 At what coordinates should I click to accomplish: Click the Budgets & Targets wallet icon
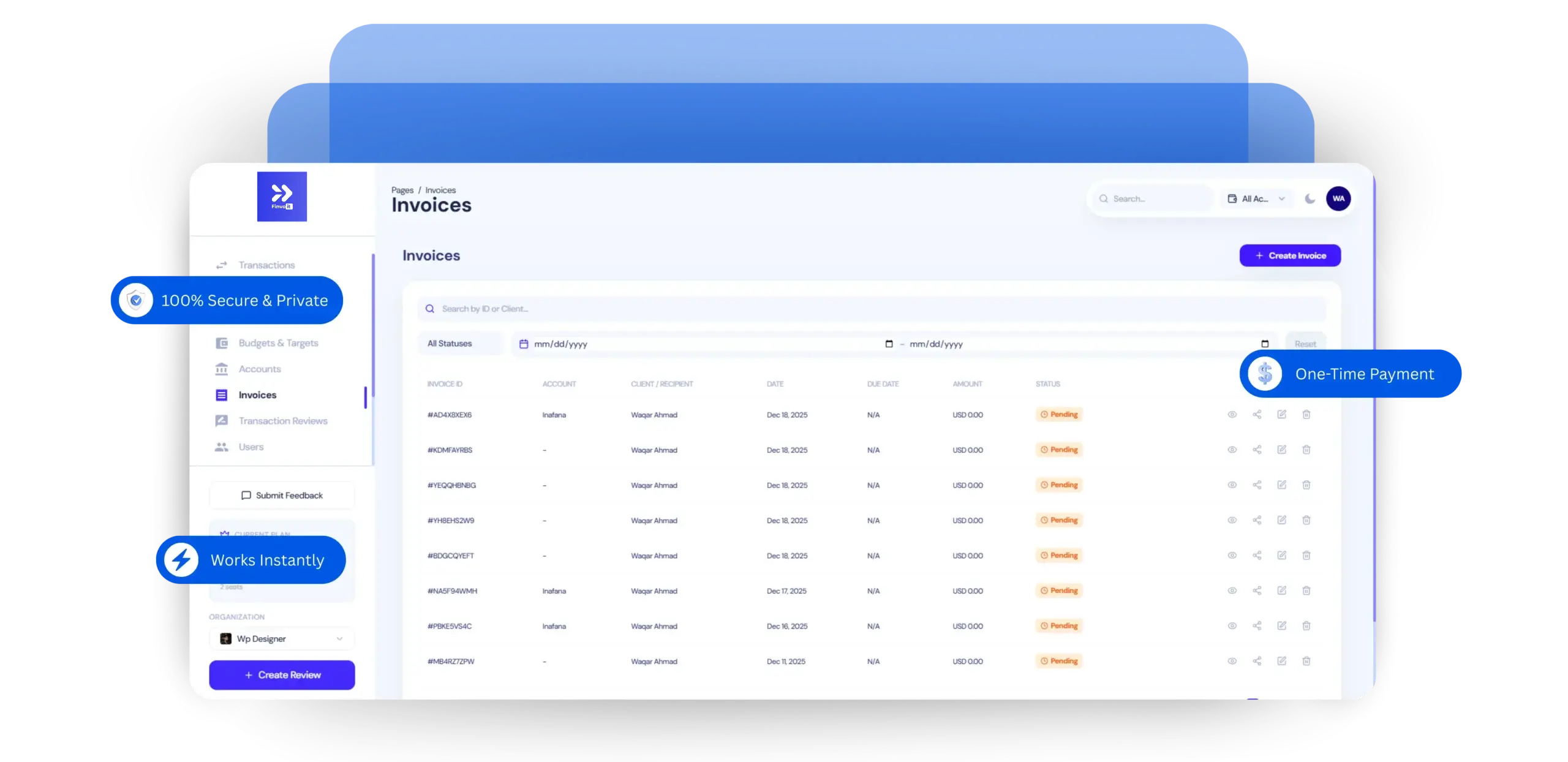click(x=222, y=342)
